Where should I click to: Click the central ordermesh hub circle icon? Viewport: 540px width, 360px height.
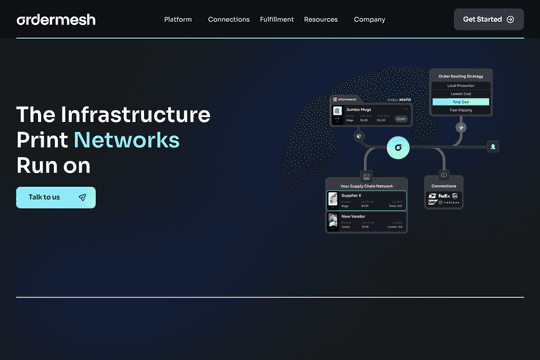coord(398,147)
